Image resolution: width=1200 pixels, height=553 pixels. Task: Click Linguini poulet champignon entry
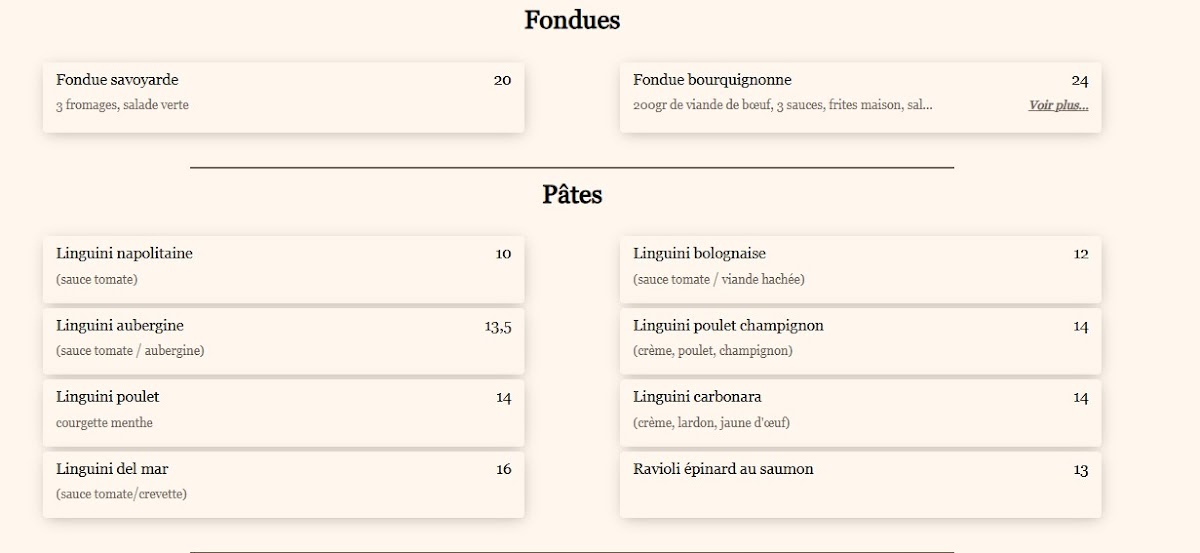coord(860,340)
